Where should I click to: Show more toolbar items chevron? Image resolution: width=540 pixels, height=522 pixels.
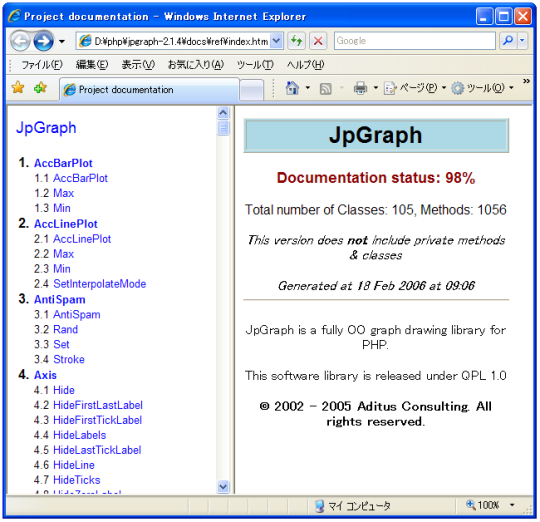tap(526, 81)
